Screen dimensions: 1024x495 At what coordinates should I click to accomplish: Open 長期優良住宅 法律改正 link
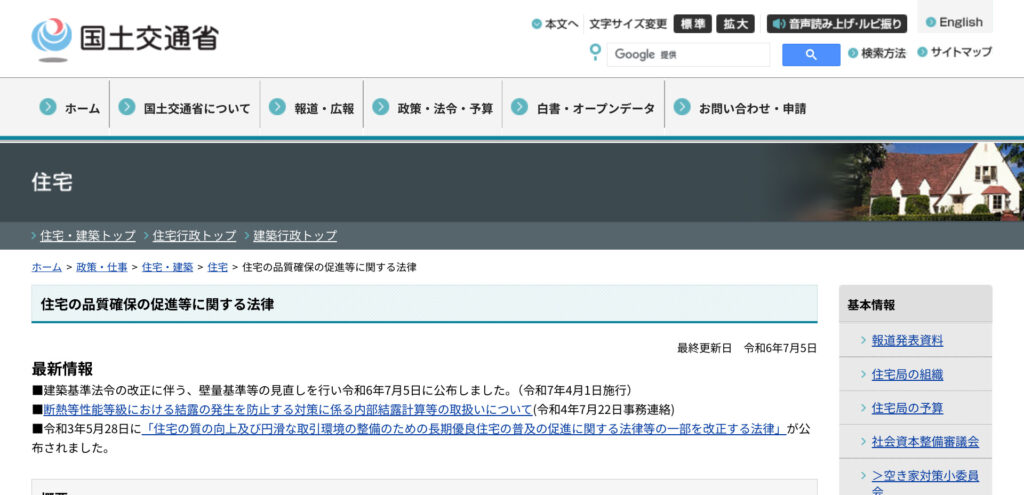464,429
